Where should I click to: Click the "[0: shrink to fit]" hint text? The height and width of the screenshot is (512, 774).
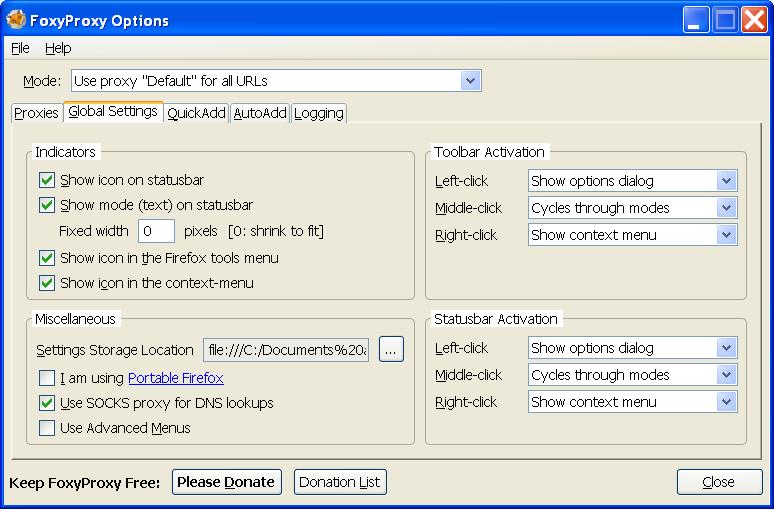(276, 231)
